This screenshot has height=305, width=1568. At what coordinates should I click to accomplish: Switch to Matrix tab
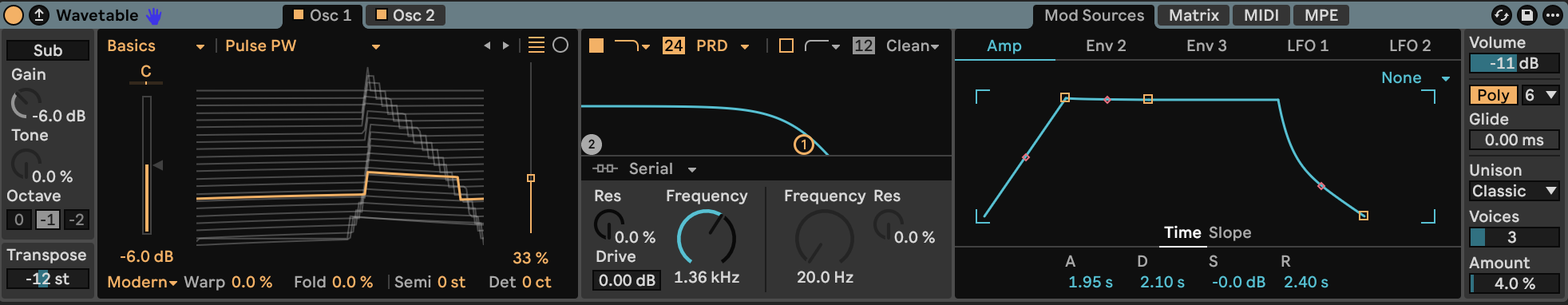(x=1194, y=15)
